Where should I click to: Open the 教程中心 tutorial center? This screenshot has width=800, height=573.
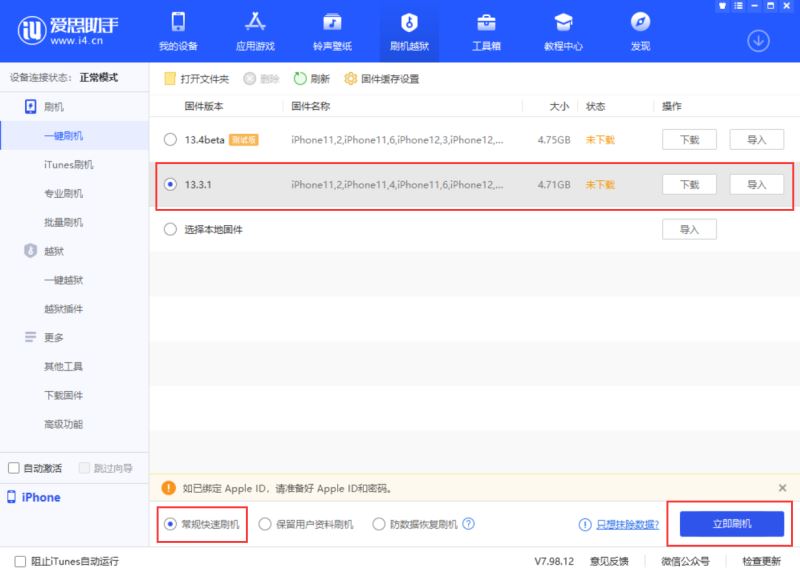(563, 32)
